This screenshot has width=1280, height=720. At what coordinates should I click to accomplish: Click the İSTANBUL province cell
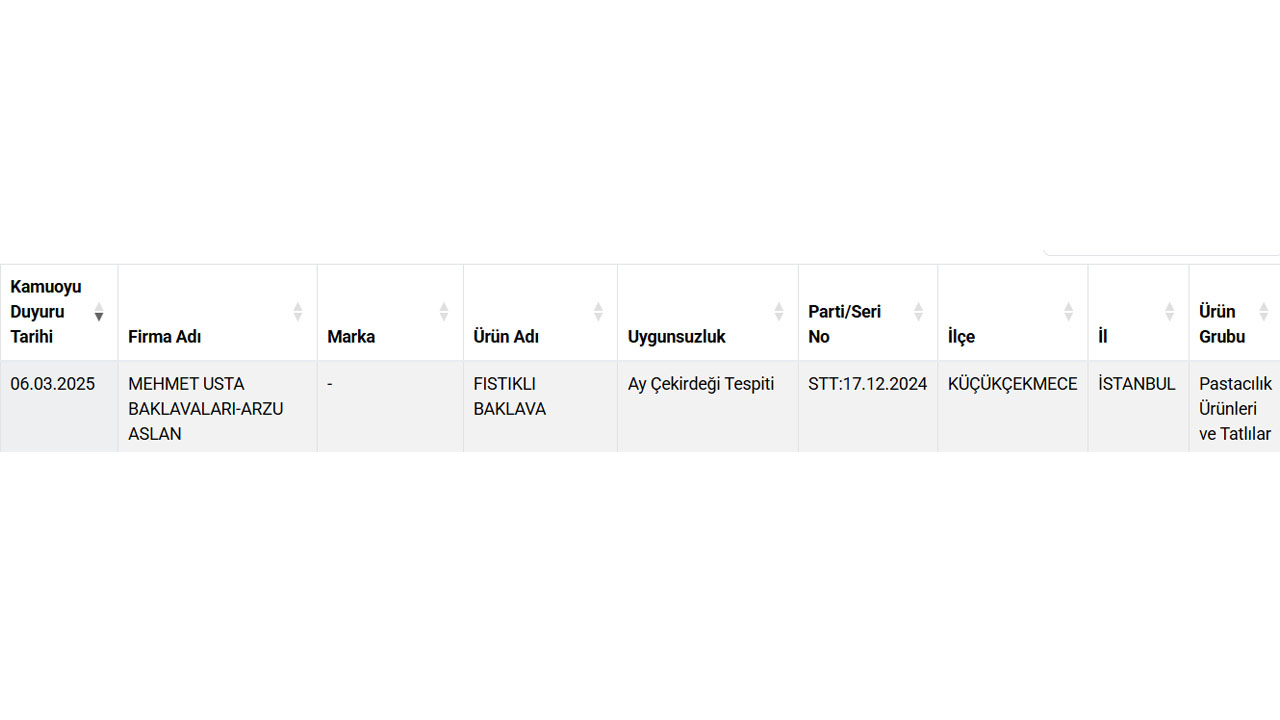coord(1139,406)
